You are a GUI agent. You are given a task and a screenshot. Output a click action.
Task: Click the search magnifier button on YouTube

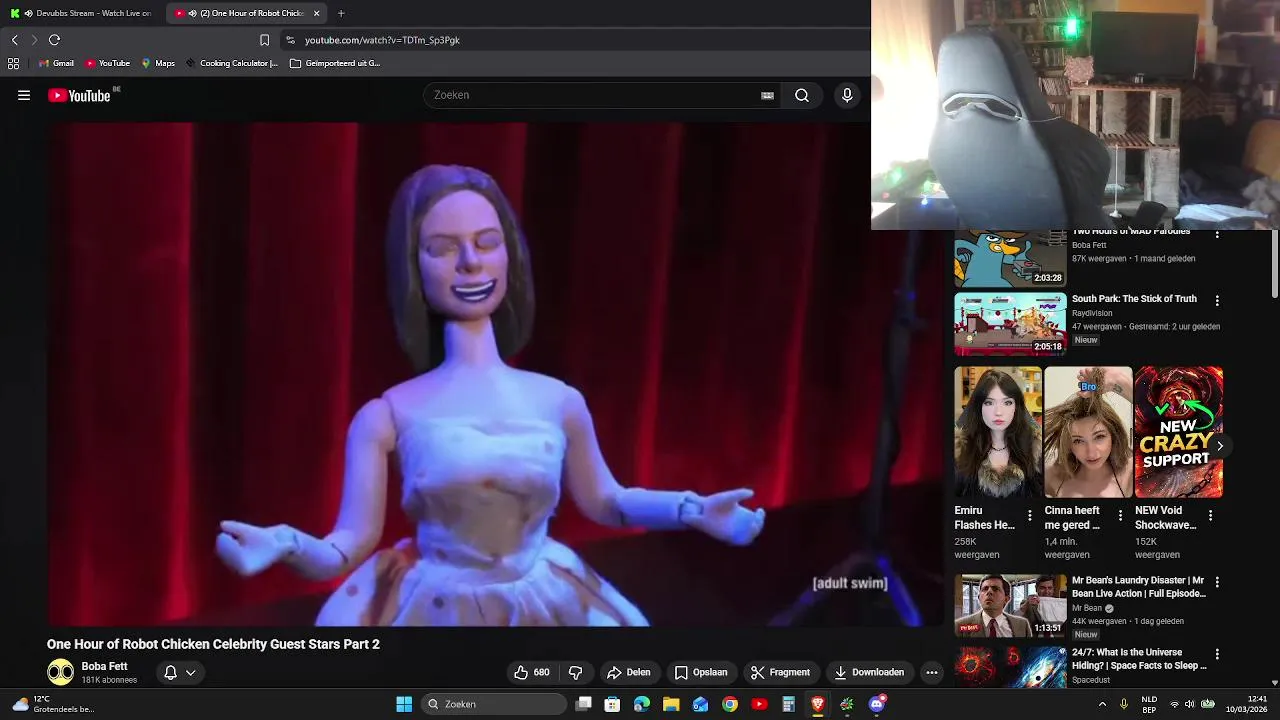(x=802, y=95)
